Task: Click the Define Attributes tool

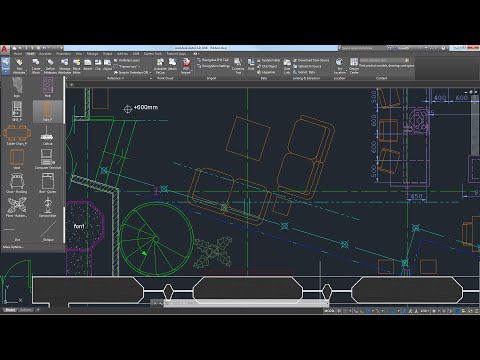Action: pos(50,65)
